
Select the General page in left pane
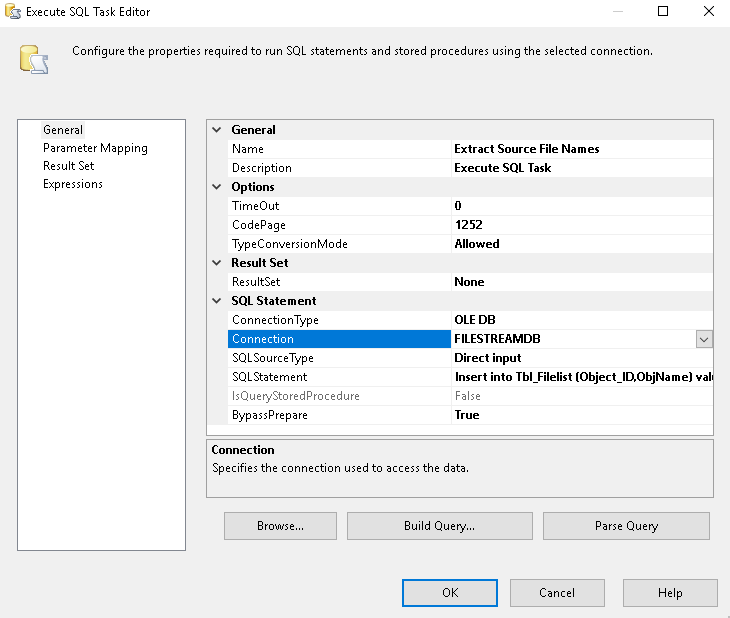tap(63, 130)
